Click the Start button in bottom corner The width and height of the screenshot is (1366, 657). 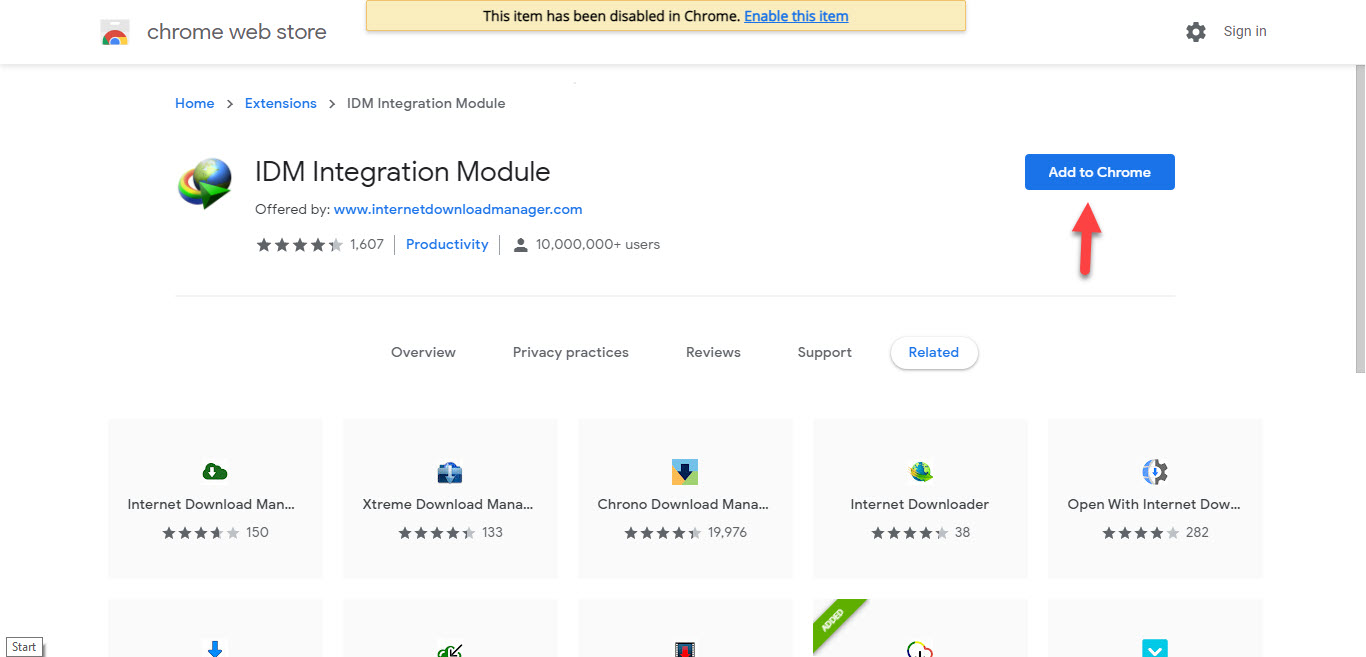(24, 647)
